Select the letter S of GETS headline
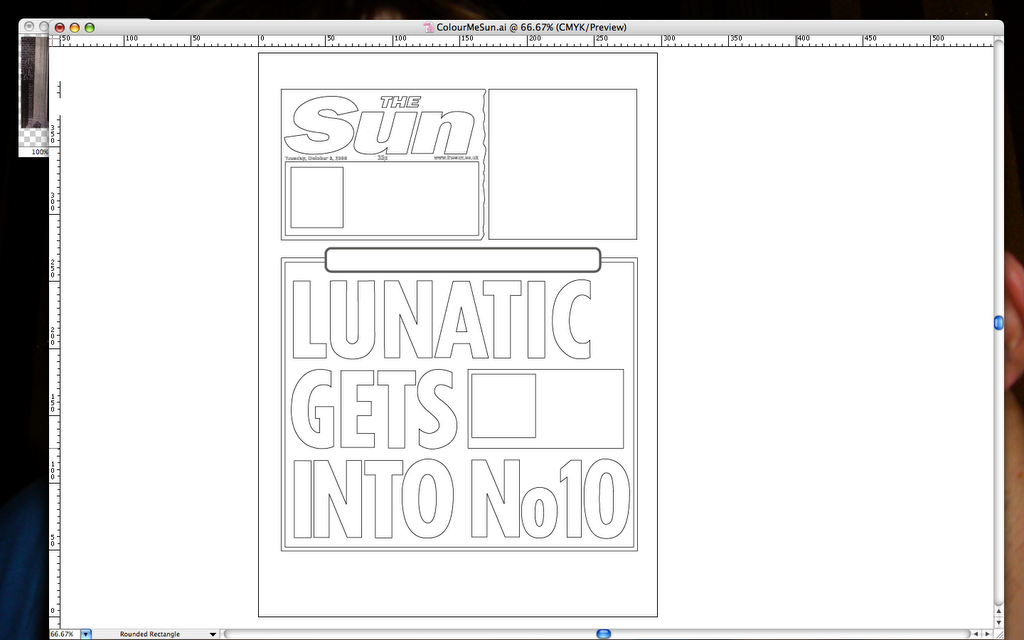Image resolution: width=1024 pixels, height=640 pixels. click(x=436, y=409)
